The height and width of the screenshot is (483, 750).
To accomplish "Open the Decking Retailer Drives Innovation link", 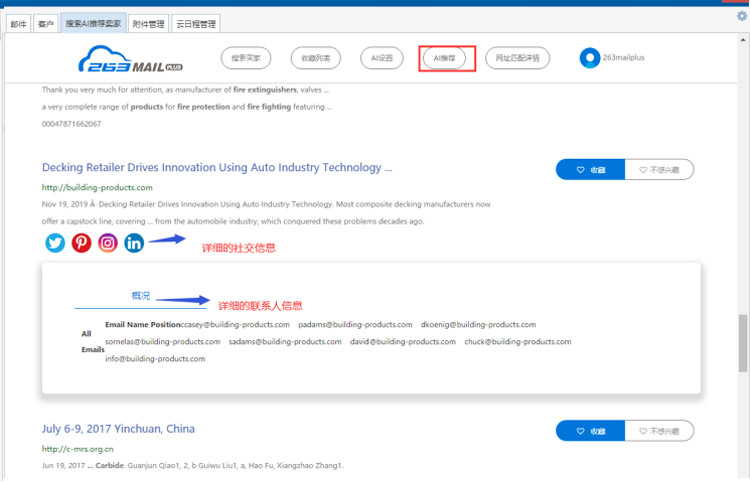I will (216, 168).
